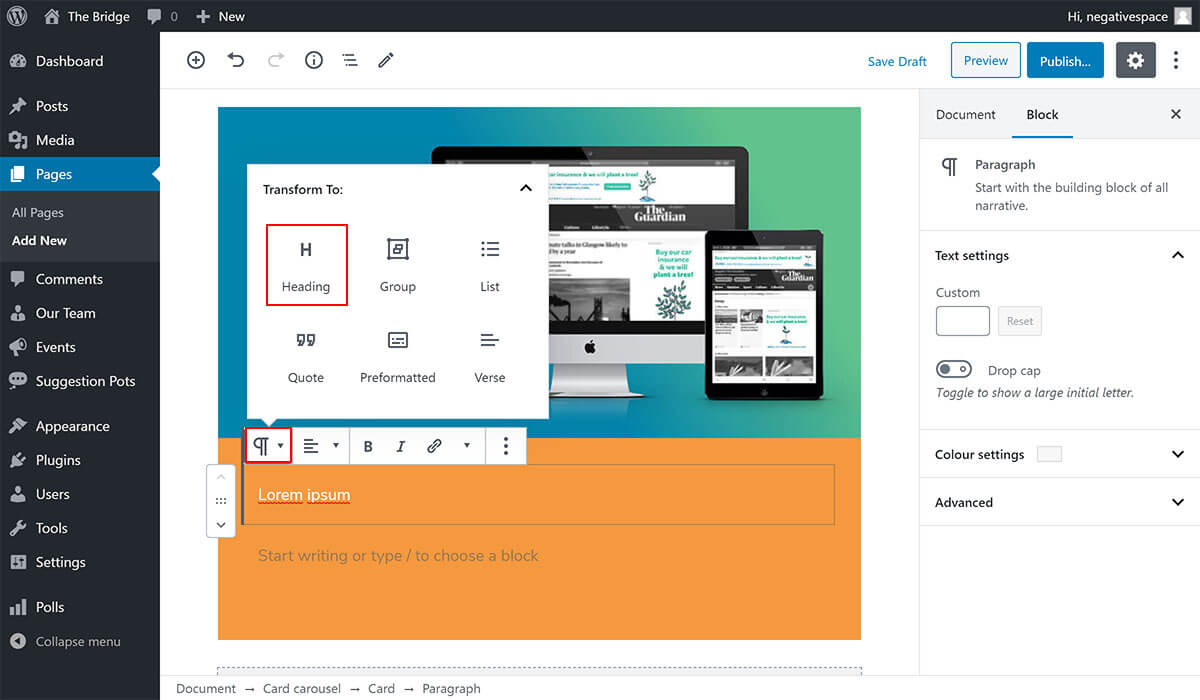Click the Add block plus icon

coord(196,60)
